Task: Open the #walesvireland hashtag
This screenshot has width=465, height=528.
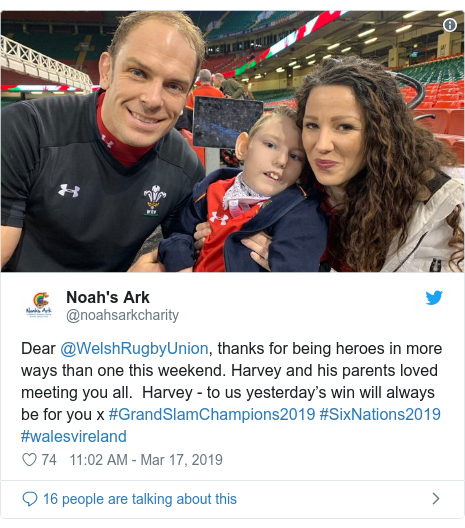Action: point(74,436)
